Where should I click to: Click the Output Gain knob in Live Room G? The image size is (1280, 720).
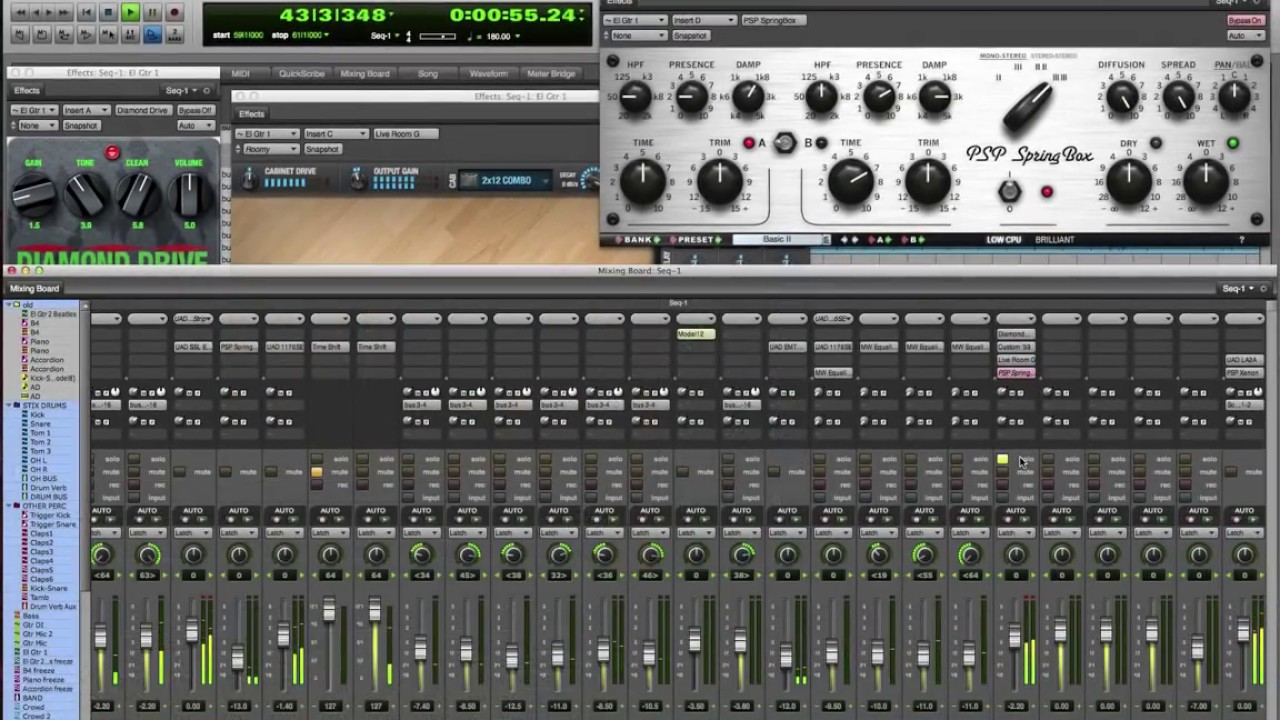357,180
